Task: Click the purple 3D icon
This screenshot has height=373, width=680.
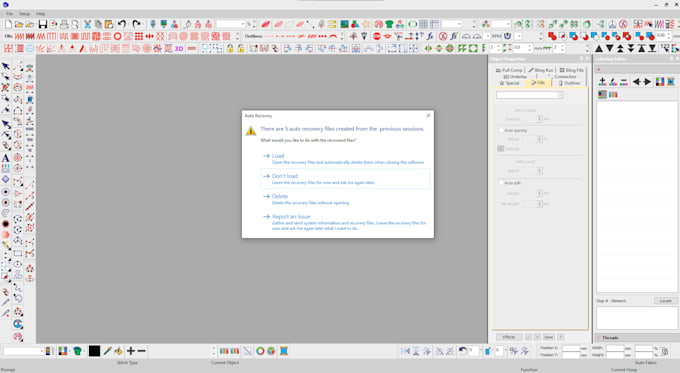Action: click(179, 49)
